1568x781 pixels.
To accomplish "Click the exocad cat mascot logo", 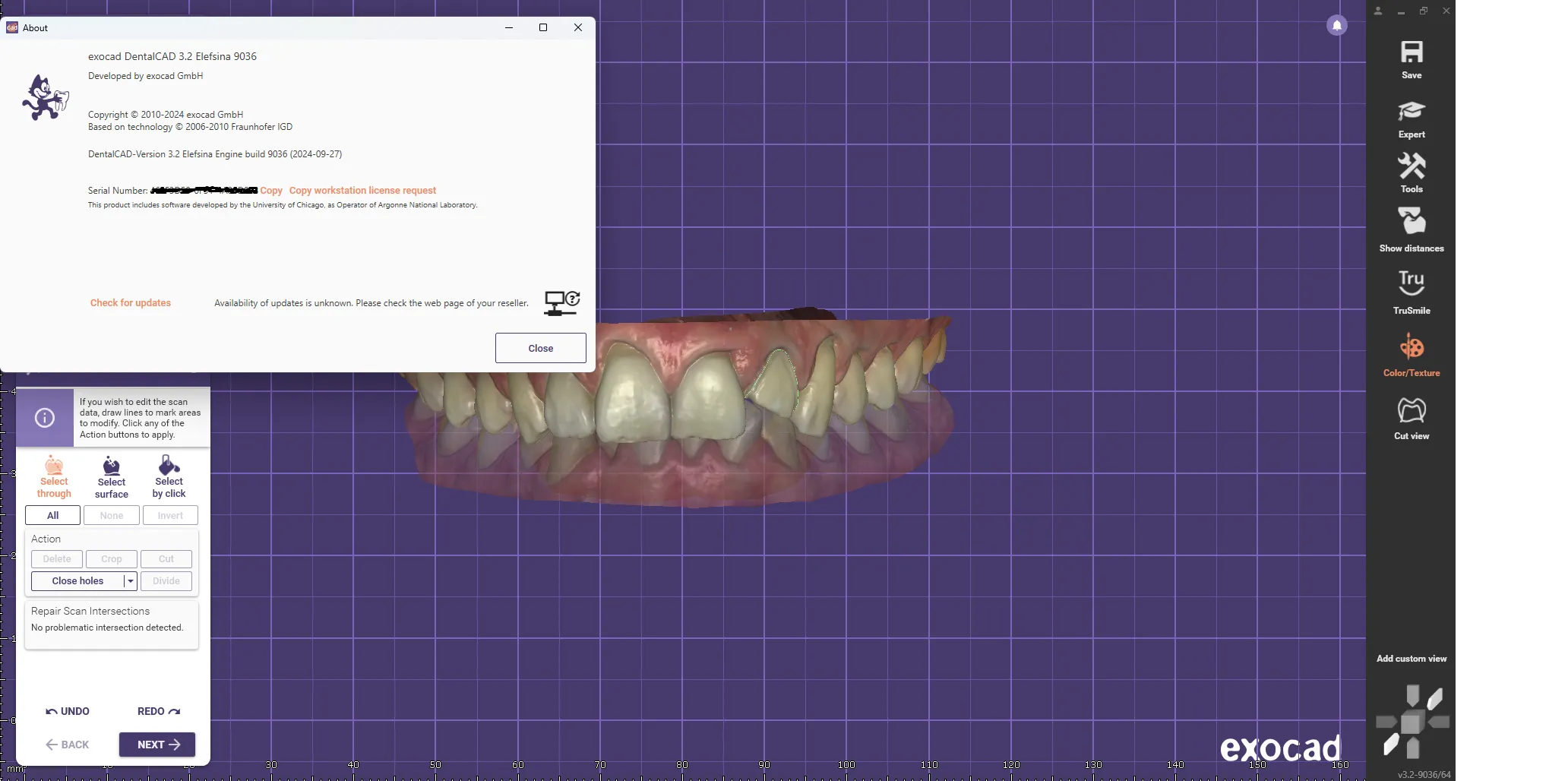I will point(45,97).
